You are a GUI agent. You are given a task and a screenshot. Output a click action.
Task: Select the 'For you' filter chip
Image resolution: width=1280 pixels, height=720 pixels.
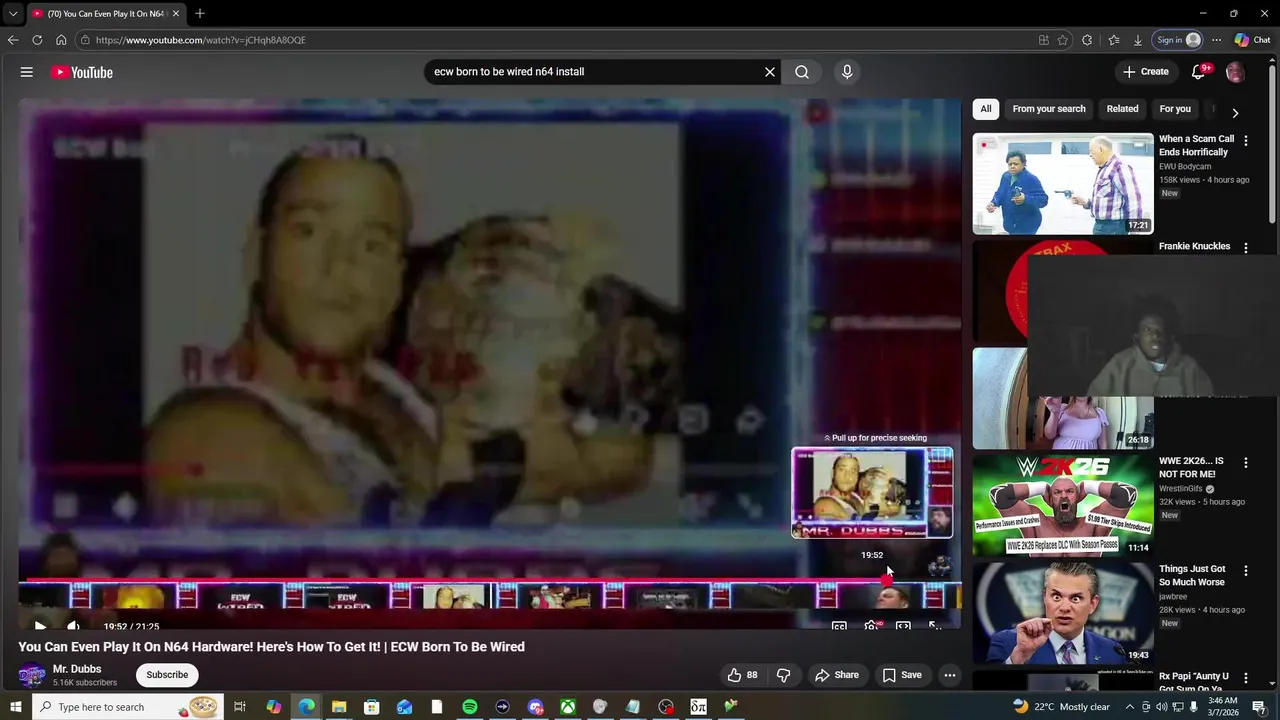[1175, 109]
